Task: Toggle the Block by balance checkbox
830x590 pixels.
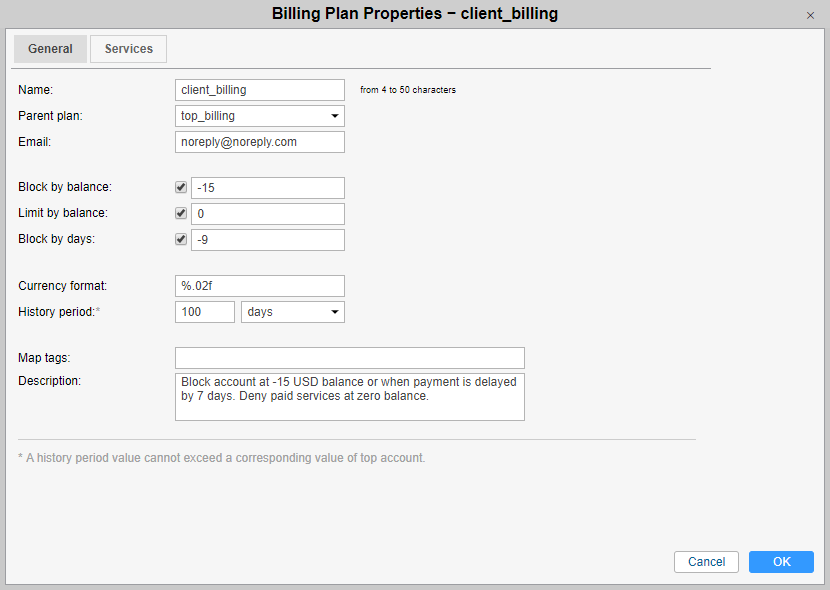Action: tap(181, 187)
